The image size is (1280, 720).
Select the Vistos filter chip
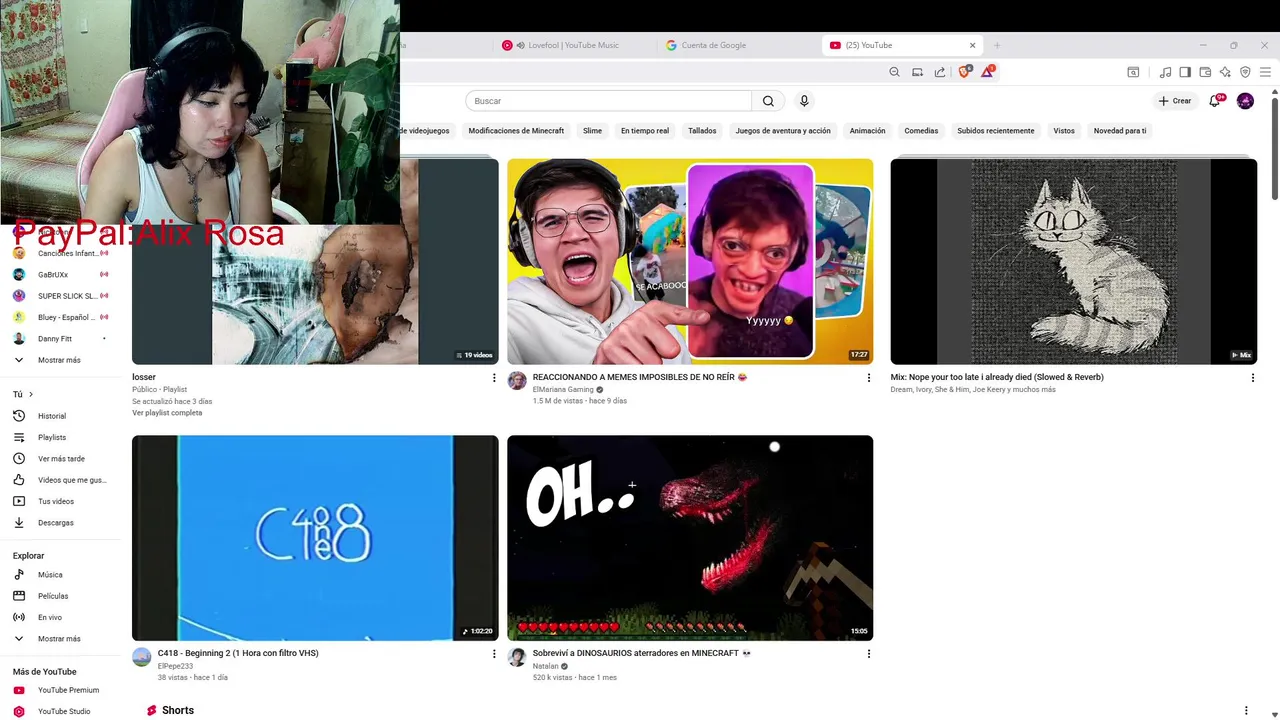click(x=1064, y=131)
